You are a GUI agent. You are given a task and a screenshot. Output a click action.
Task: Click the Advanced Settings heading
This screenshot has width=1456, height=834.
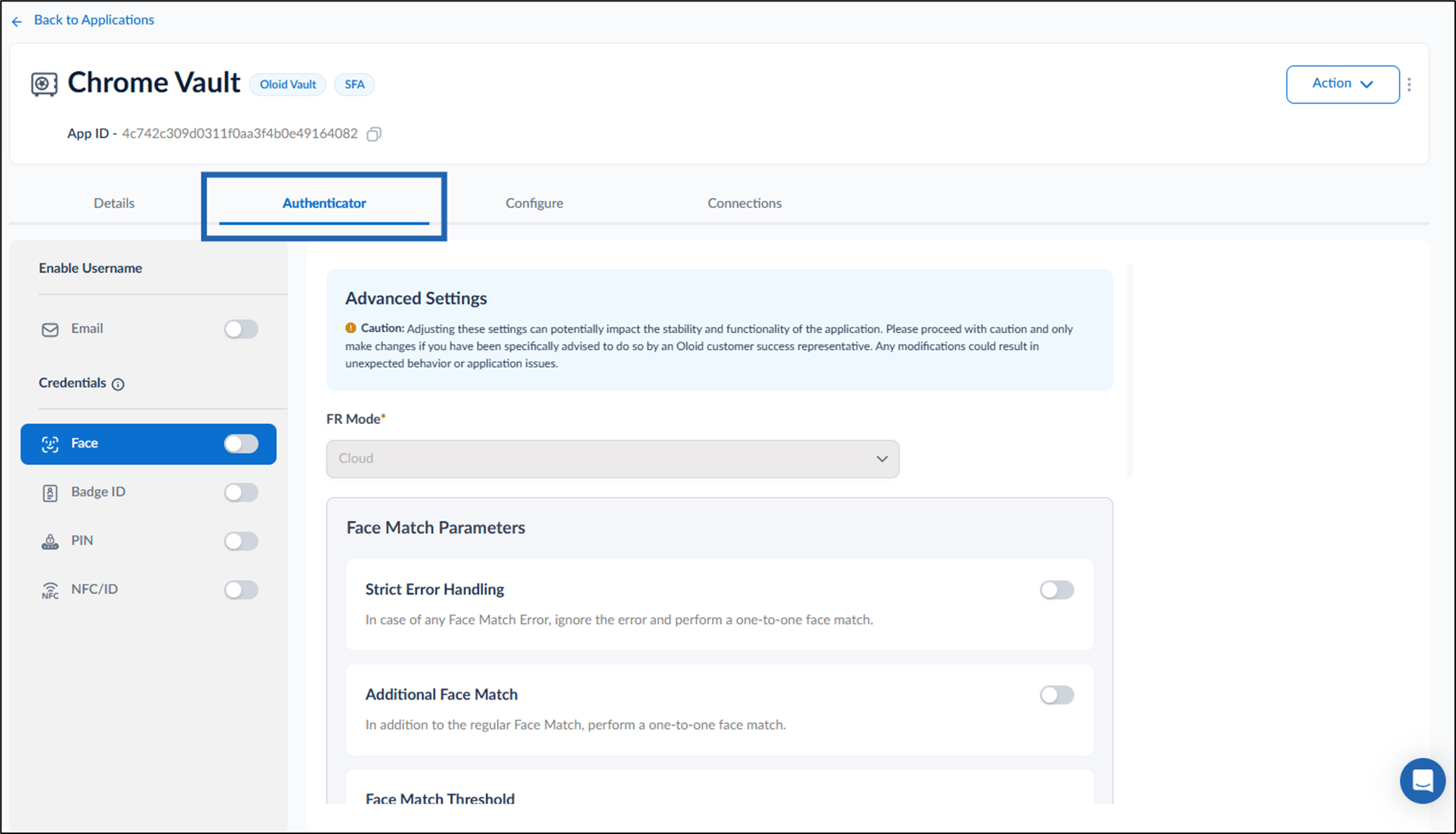point(416,298)
